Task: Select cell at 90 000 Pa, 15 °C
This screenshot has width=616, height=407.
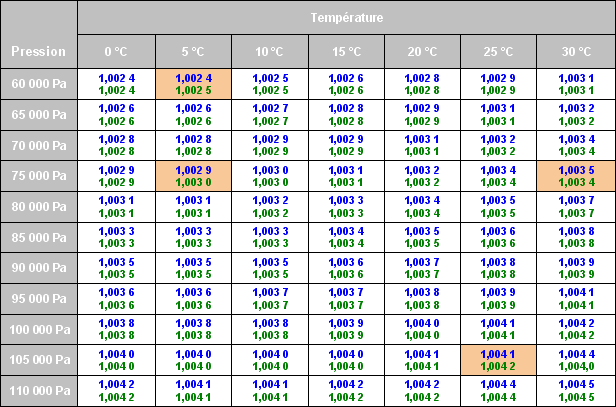Action: 345,268
